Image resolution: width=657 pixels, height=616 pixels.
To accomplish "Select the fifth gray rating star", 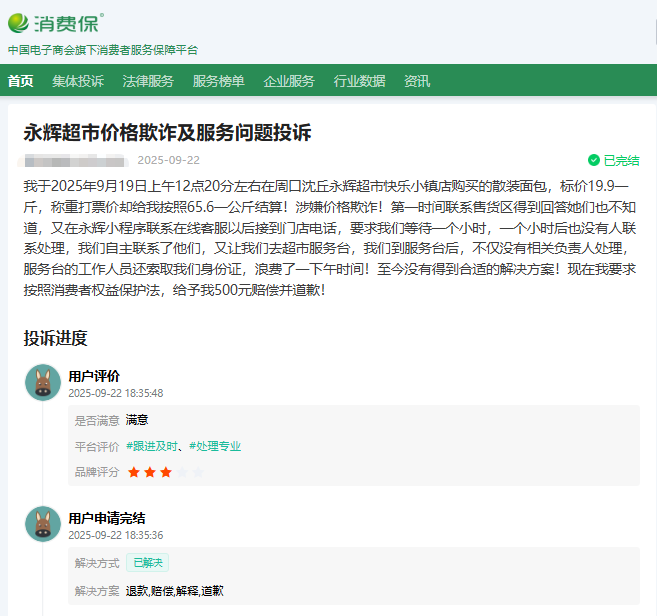I will click(197, 472).
